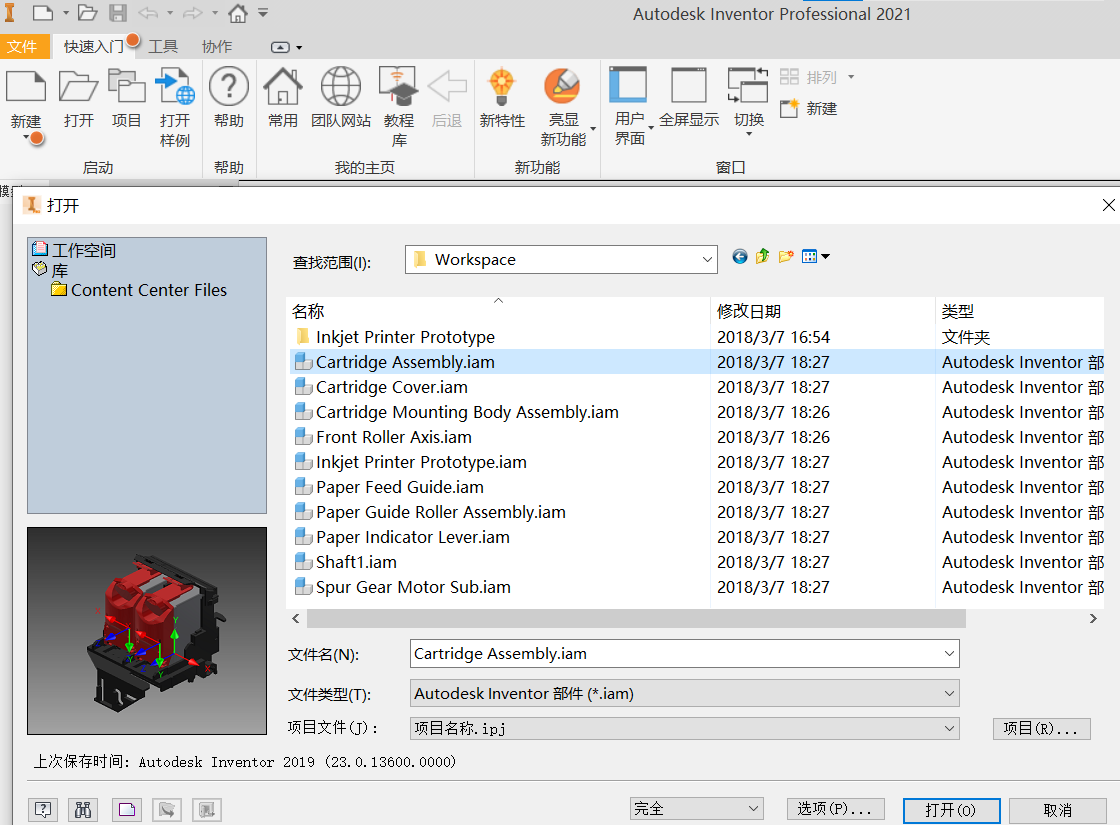Click the Projects (R)... button

1041,729
